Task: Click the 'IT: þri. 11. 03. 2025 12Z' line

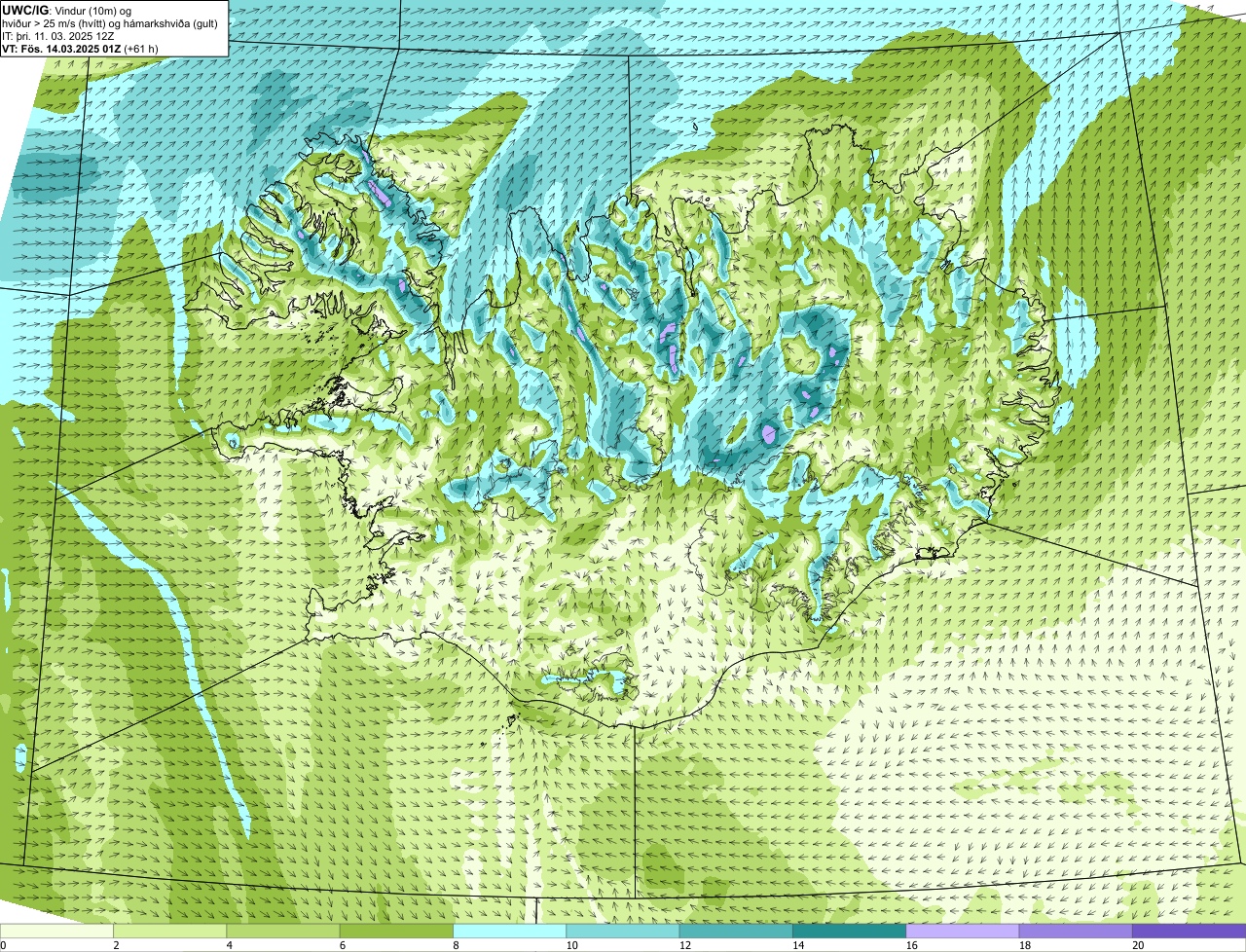Action: tap(58, 36)
